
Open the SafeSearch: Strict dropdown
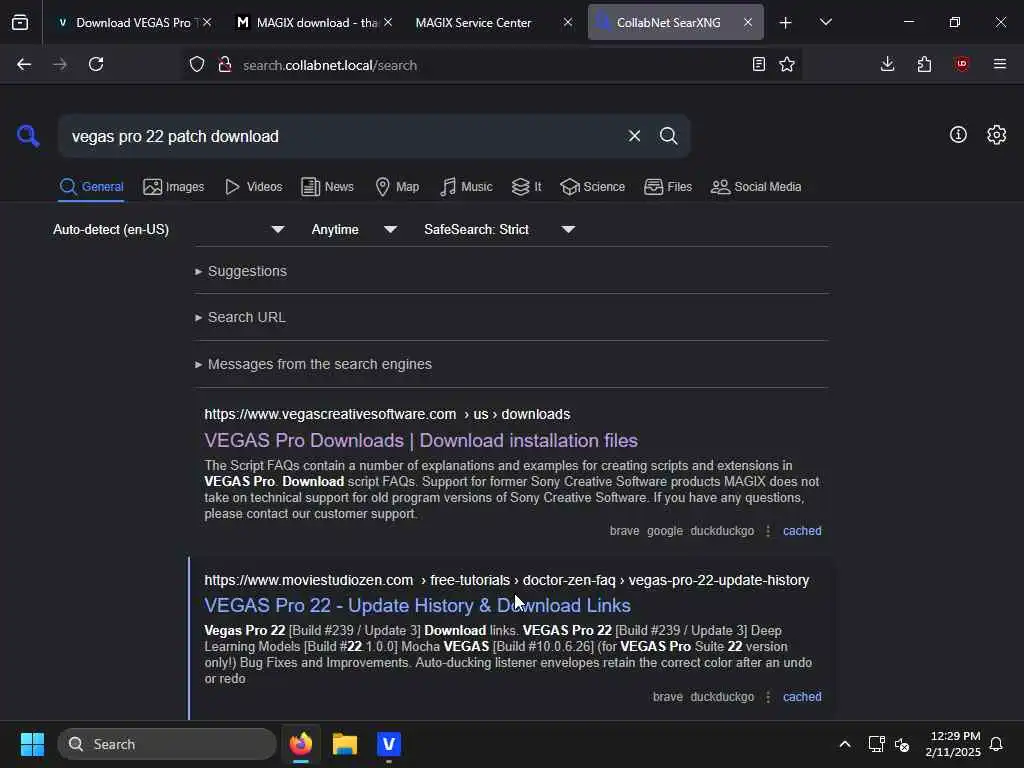tap(499, 229)
